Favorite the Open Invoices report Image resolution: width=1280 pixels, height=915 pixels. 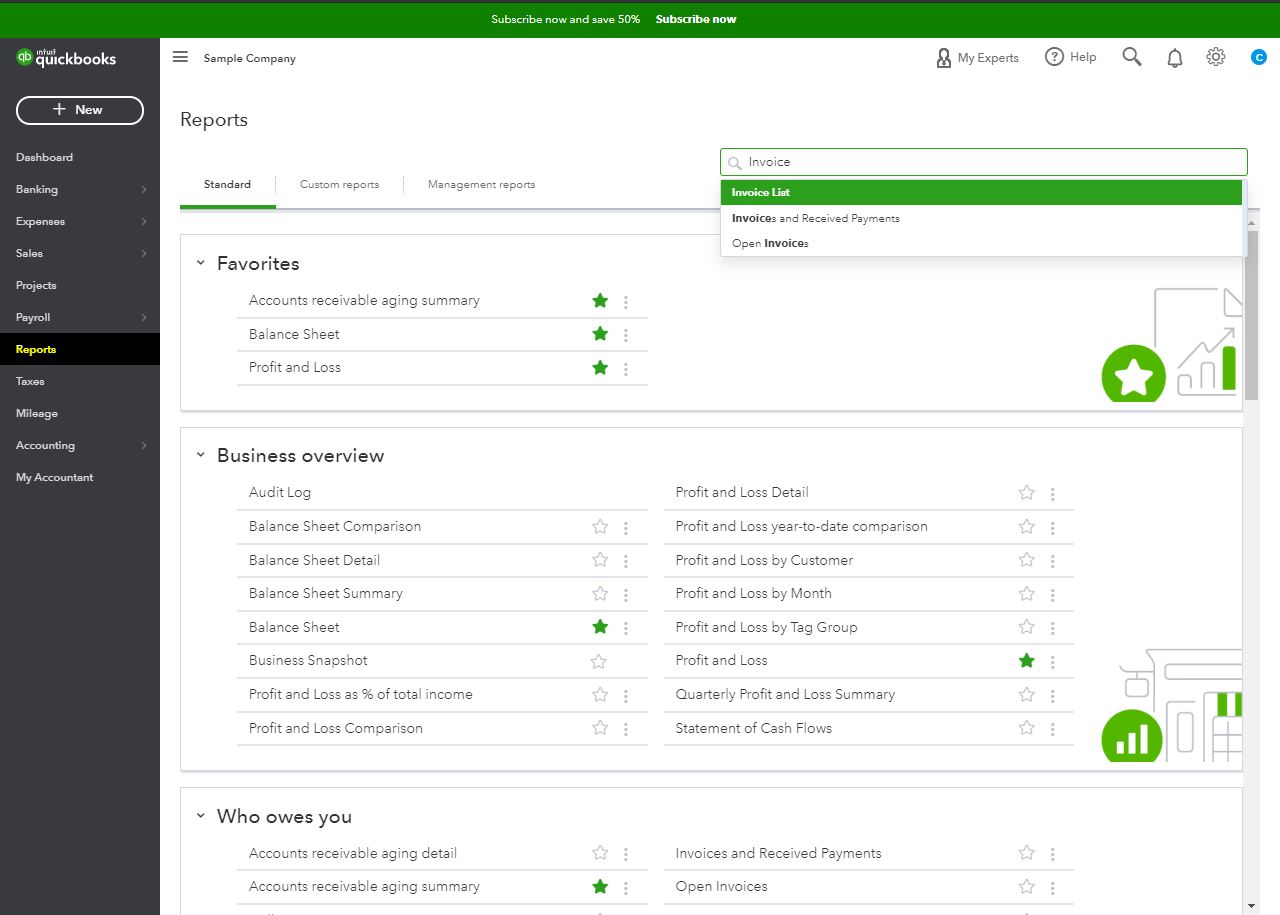tap(1026, 886)
